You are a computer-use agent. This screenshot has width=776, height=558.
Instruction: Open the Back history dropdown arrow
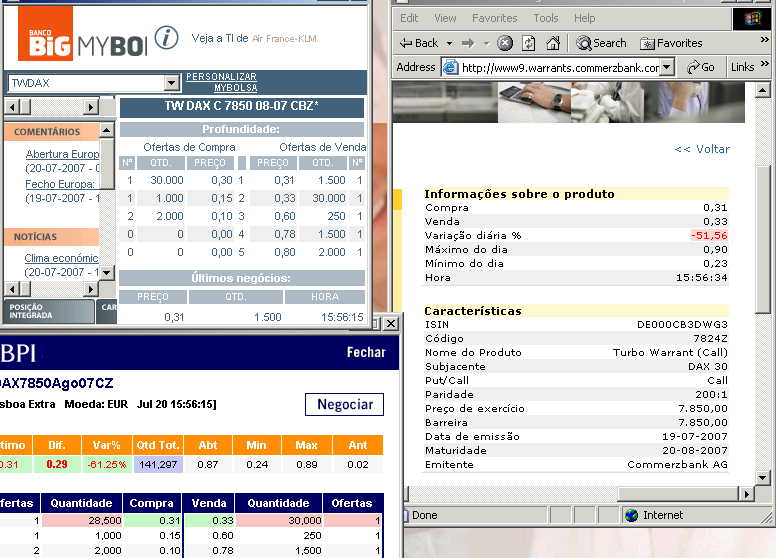click(x=449, y=44)
